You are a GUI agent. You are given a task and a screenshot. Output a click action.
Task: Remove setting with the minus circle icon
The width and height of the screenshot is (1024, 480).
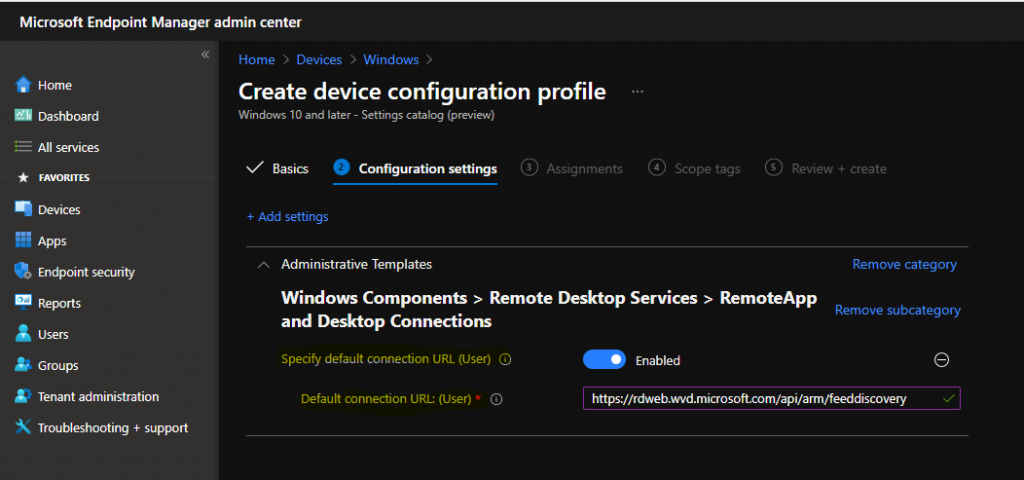[x=941, y=360]
